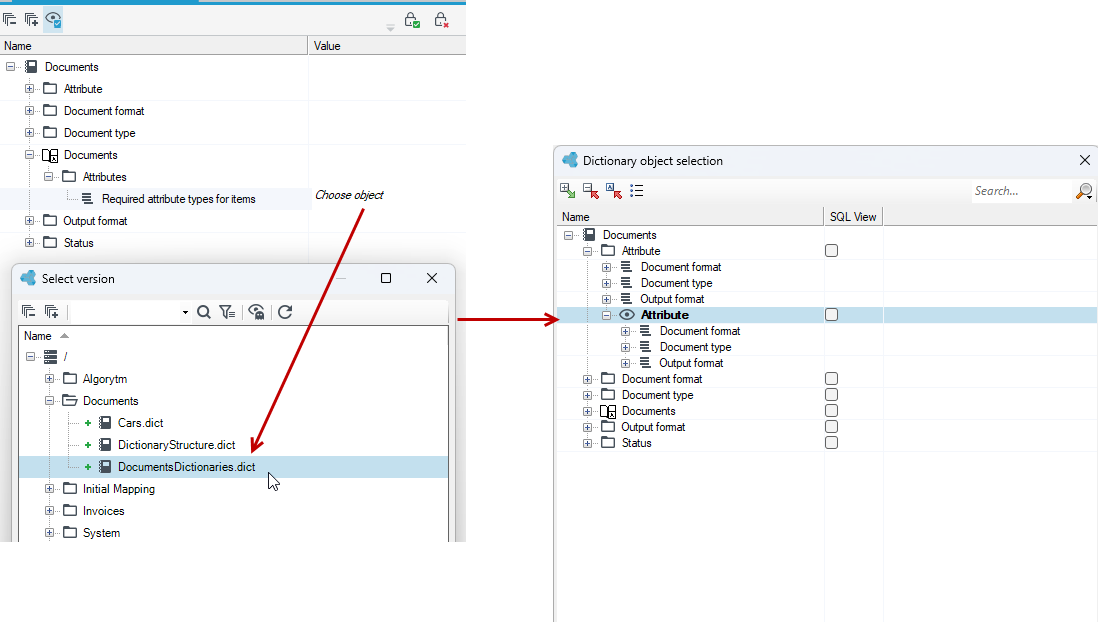
Task: Toggle the eye-with-checkmark view button
Action: click(53, 20)
